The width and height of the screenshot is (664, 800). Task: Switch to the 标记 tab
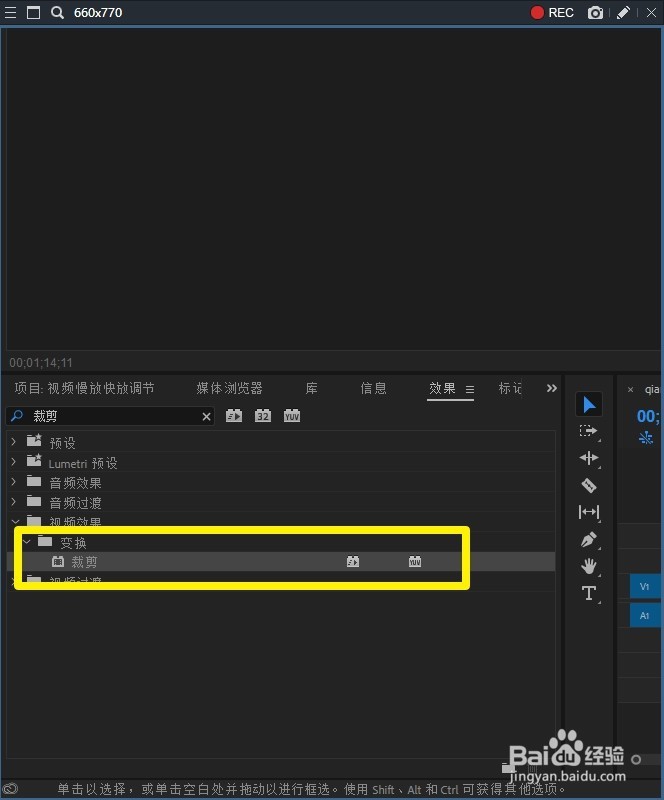click(510, 388)
